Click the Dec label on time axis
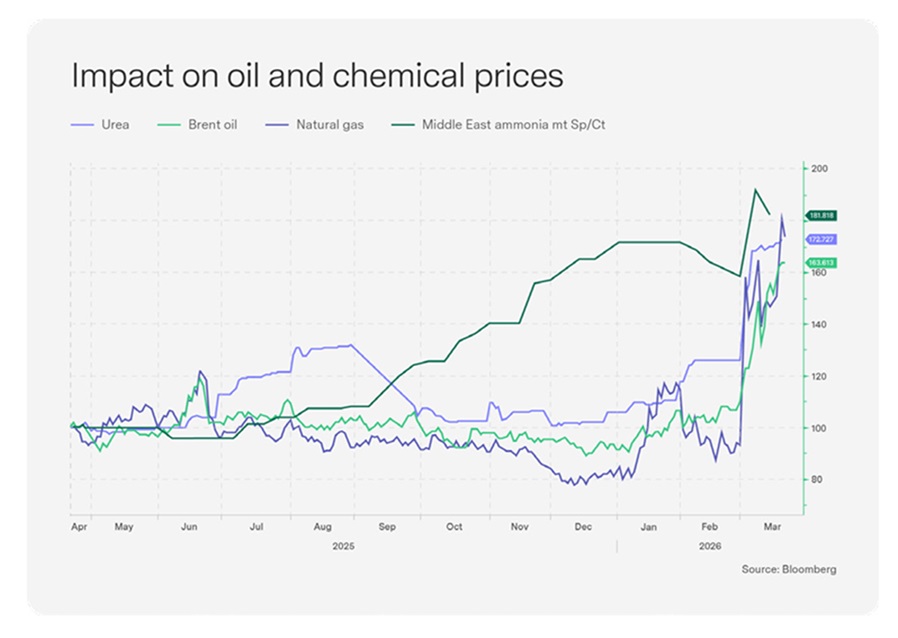This screenshot has width=898, height=638. coord(584,525)
